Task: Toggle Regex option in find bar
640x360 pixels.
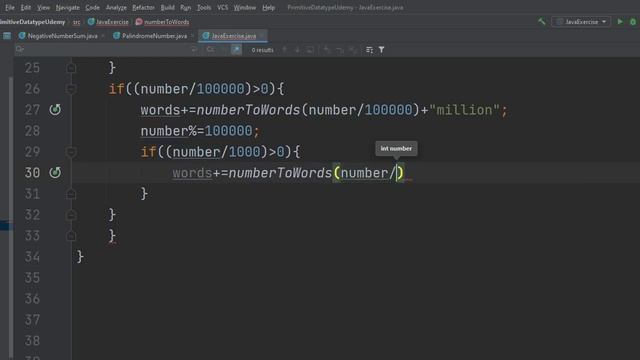Action: coord(236,50)
